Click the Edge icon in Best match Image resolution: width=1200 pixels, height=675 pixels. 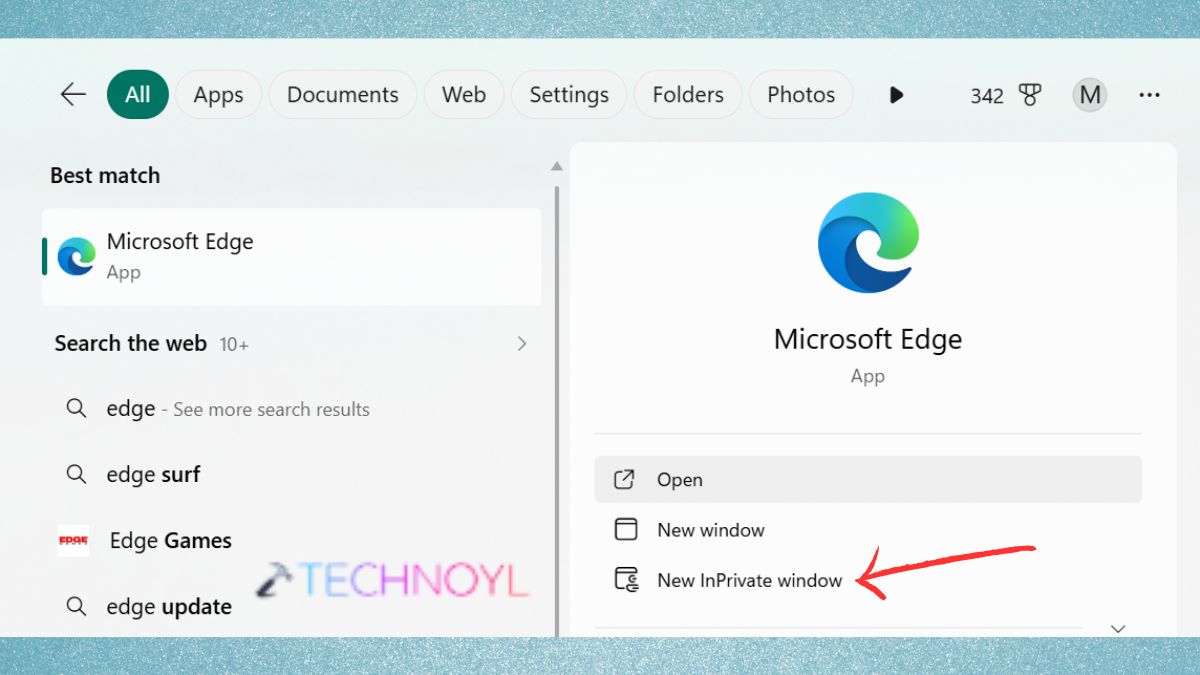click(x=76, y=256)
